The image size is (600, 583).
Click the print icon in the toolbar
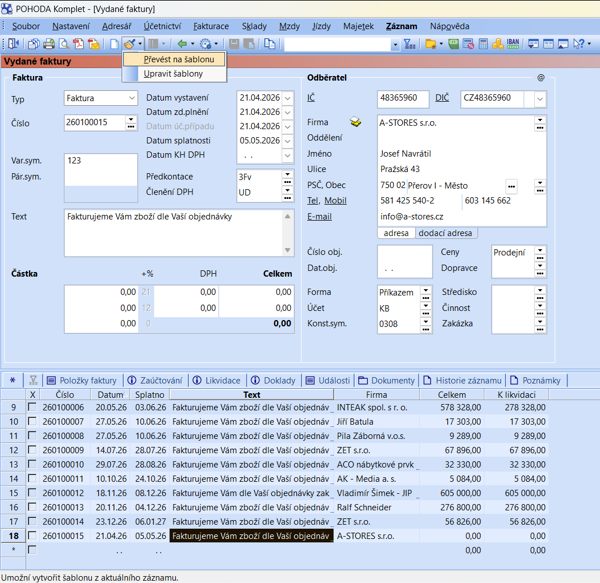click(48, 44)
